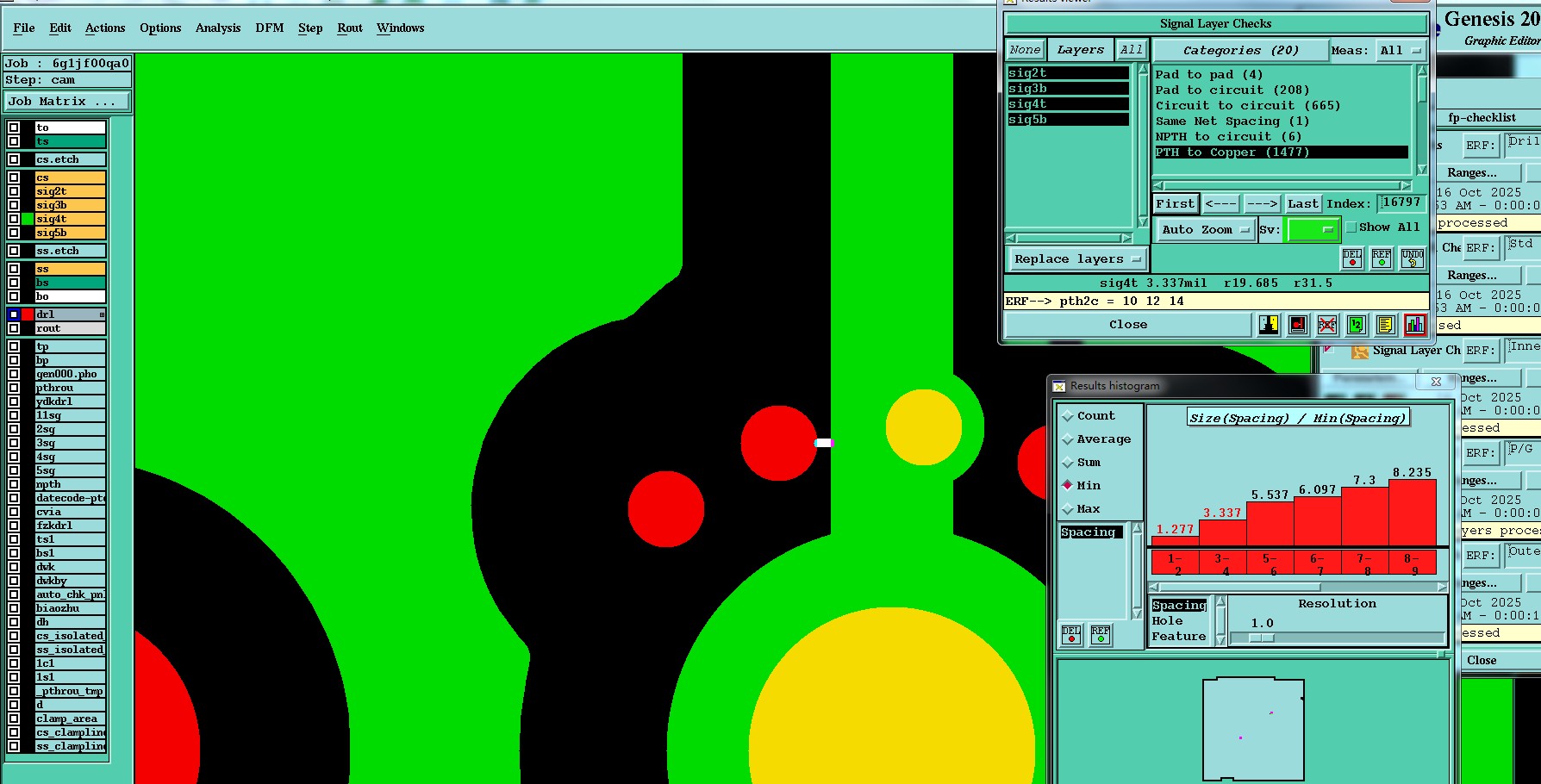
Task: Click the All layers button
Action: (1132, 50)
